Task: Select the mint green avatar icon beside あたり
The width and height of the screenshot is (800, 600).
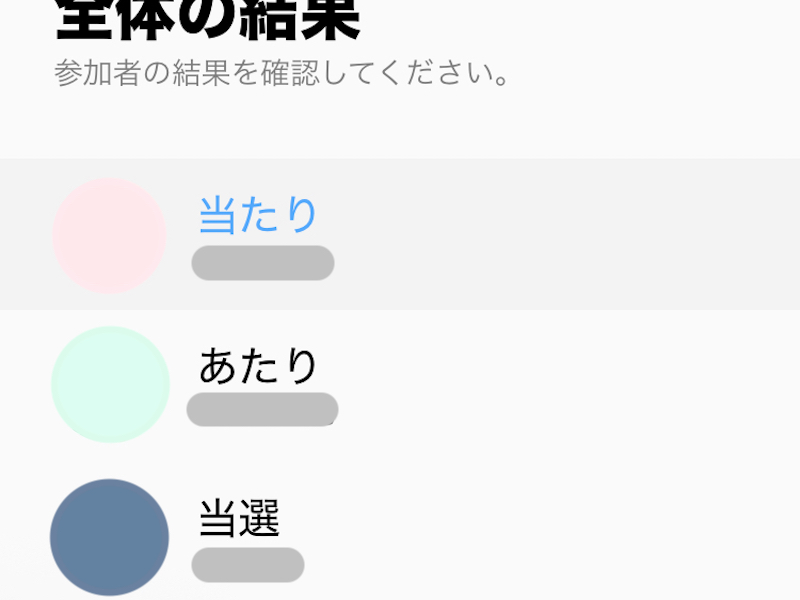Action: pos(110,382)
